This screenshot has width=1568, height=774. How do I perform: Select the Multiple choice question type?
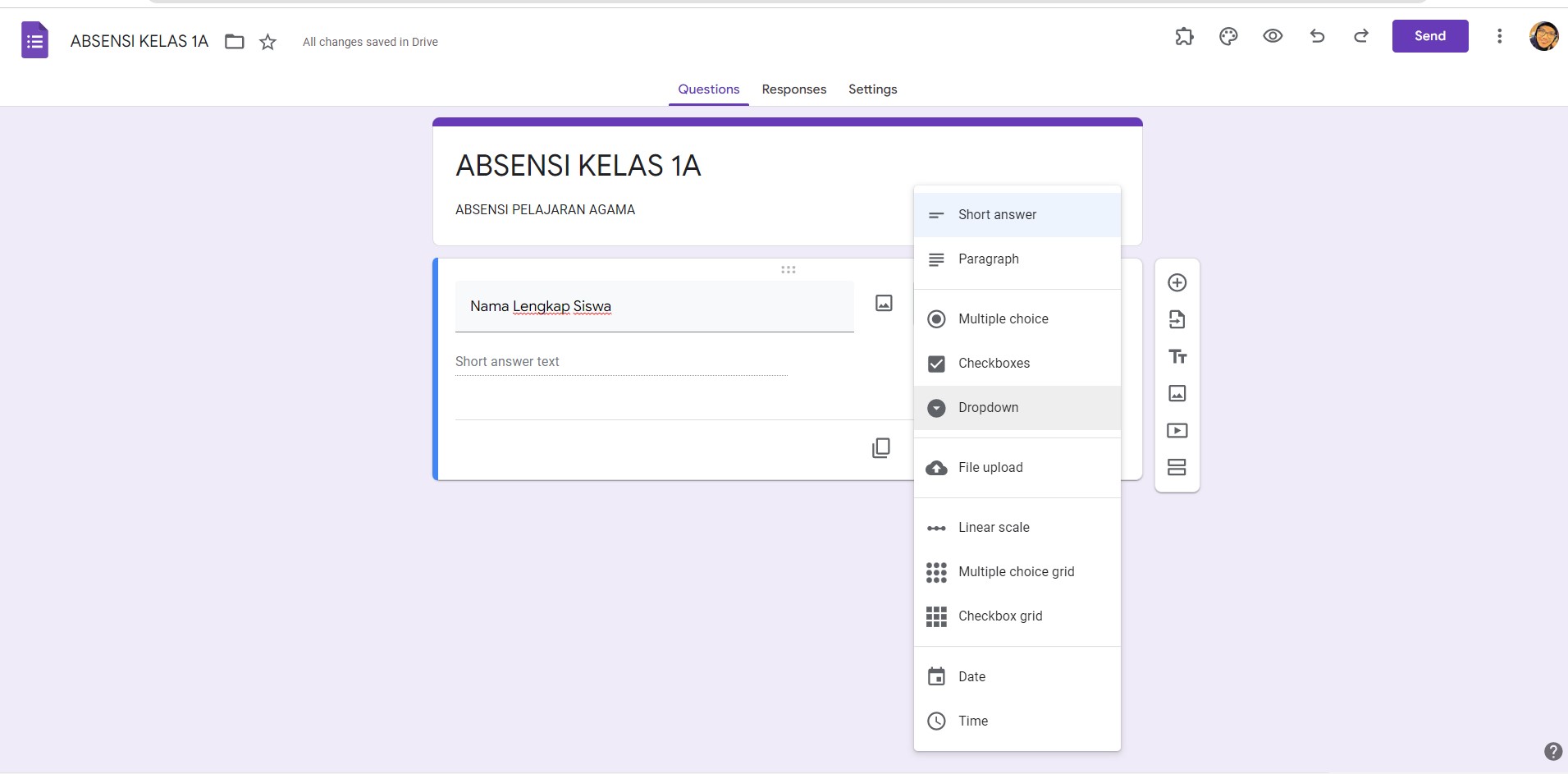[x=1003, y=318]
